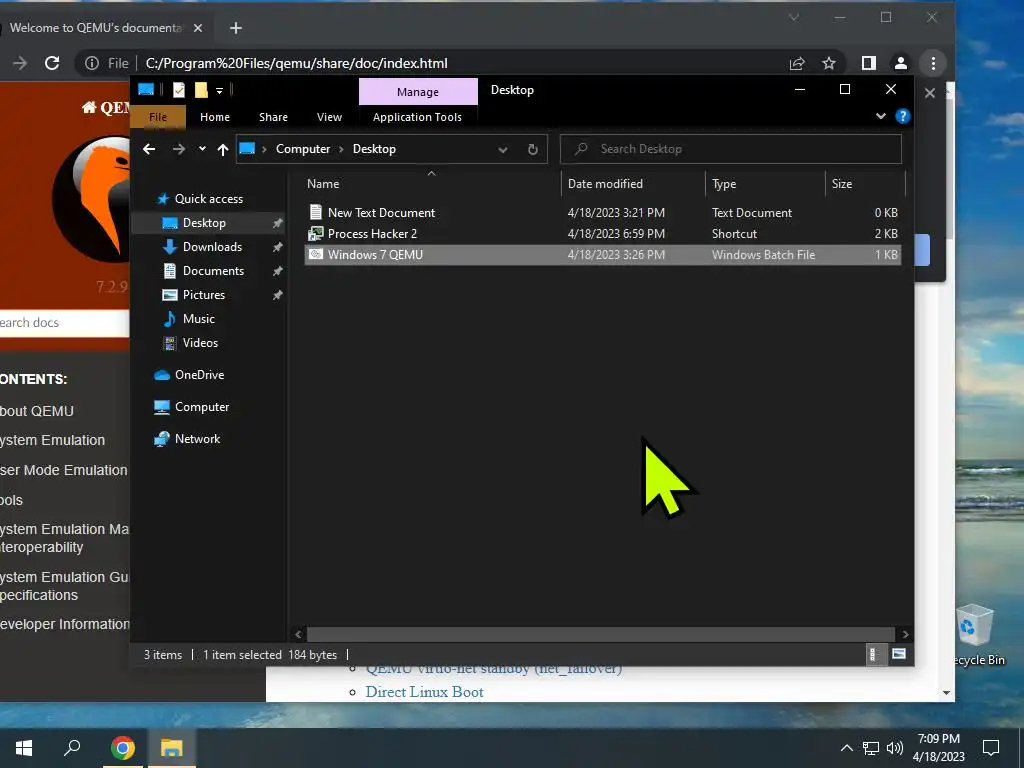This screenshot has height=768, width=1024.
Task: Click the 4/18/2023 6:59 PM date cell
Action: pos(616,234)
